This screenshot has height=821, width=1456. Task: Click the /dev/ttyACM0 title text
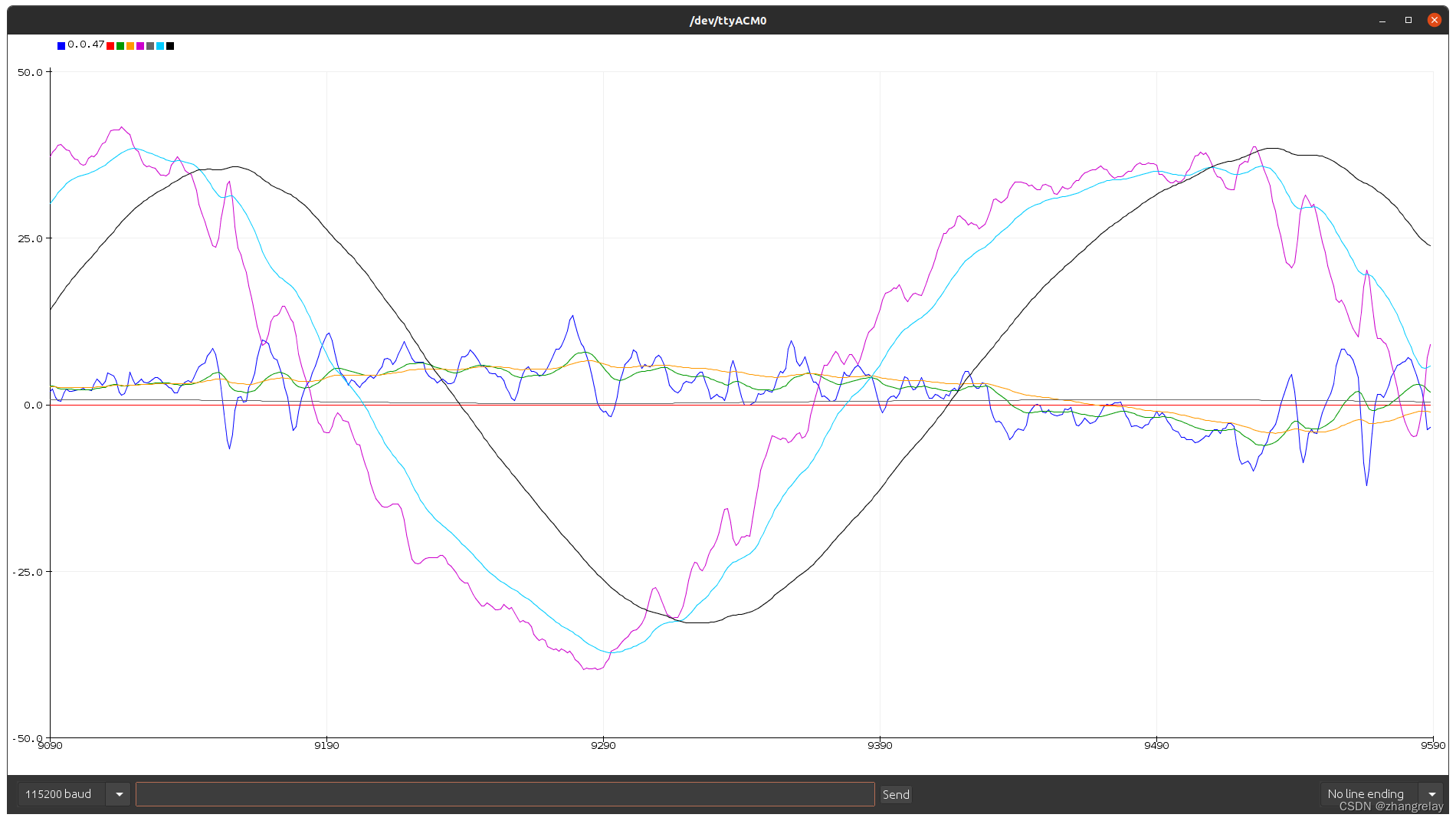728,21
